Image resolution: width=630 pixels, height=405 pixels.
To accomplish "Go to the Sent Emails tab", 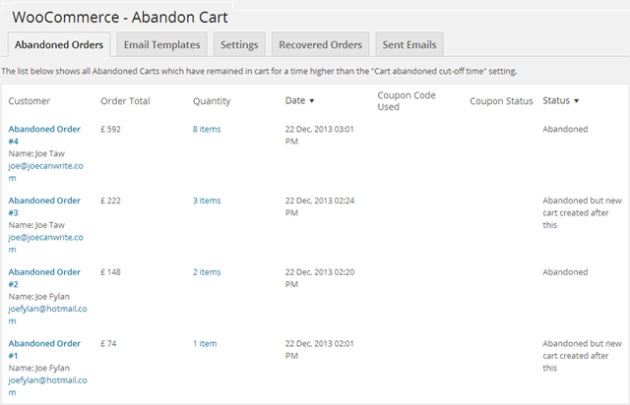I will (x=409, y=45).
